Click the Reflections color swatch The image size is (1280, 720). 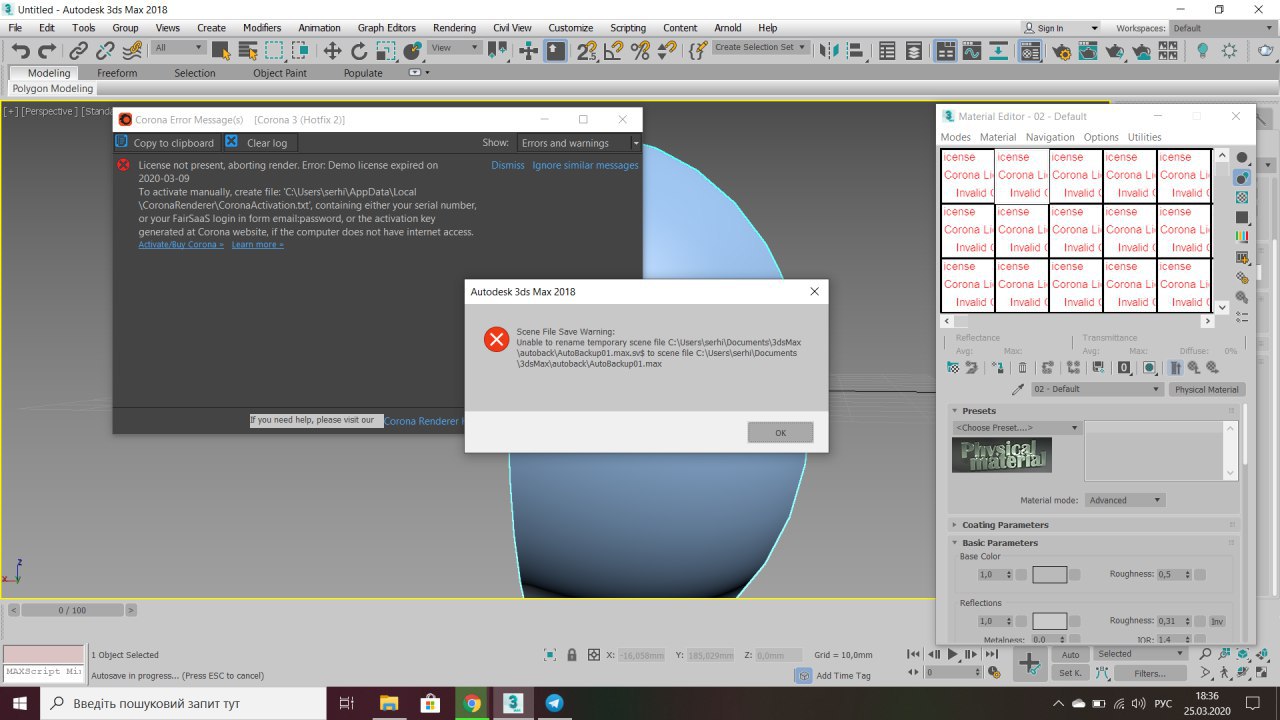tap(1050, 621)
